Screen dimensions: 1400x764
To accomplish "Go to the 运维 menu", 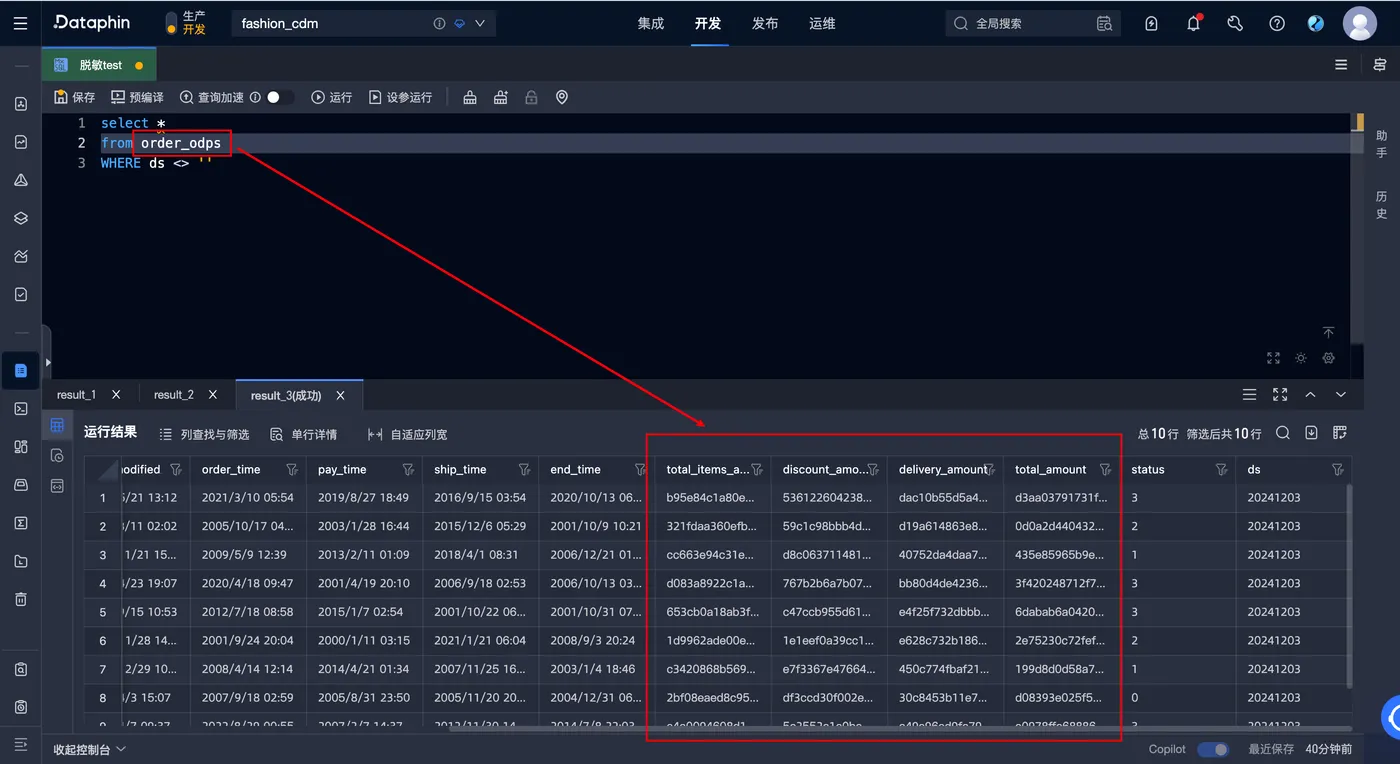I will coord(822,23).
